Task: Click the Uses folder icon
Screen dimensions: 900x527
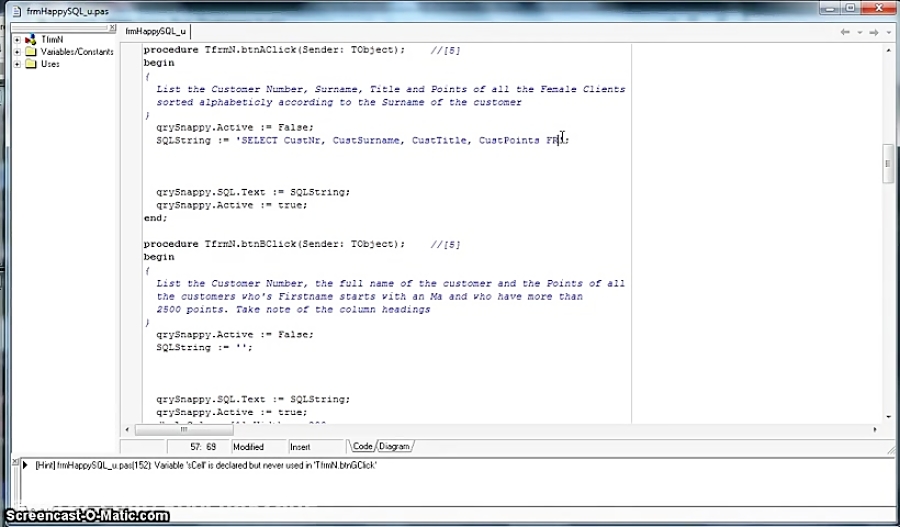Action: 30,64
